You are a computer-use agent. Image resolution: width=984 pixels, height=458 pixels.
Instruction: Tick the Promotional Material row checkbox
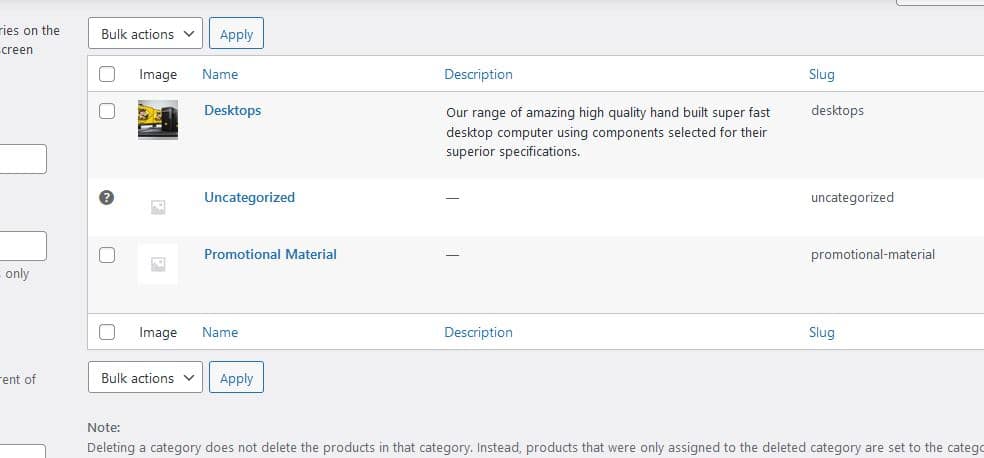coord(107,254)
